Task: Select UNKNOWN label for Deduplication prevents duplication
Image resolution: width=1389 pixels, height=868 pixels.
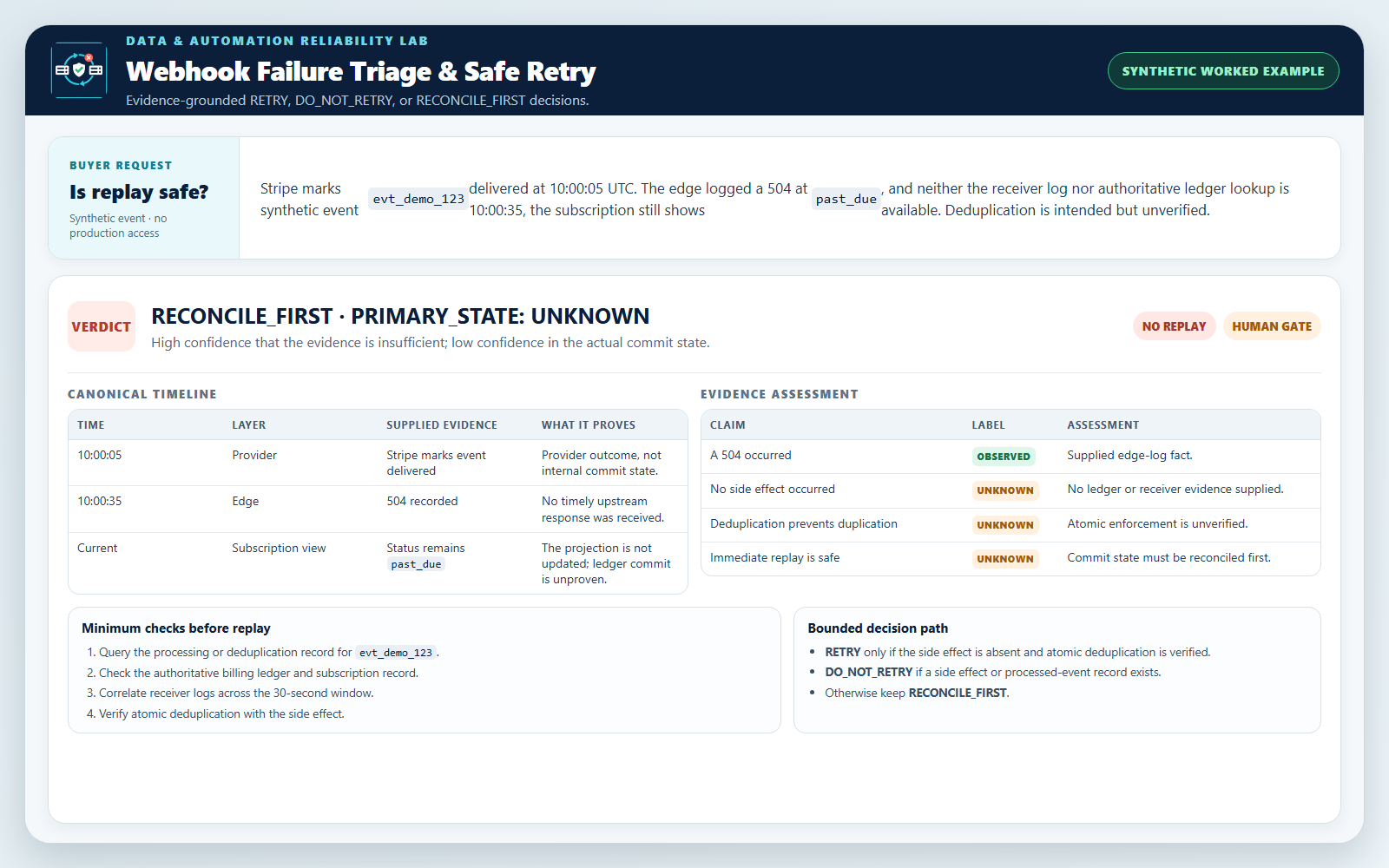Action: point(1005,525)
